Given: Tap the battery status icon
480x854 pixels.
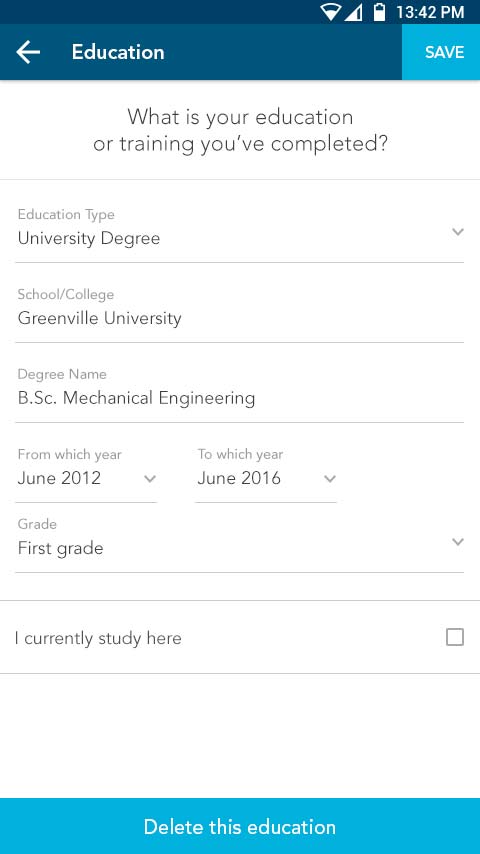Looking at the screenshot, I should click(379, 12).
